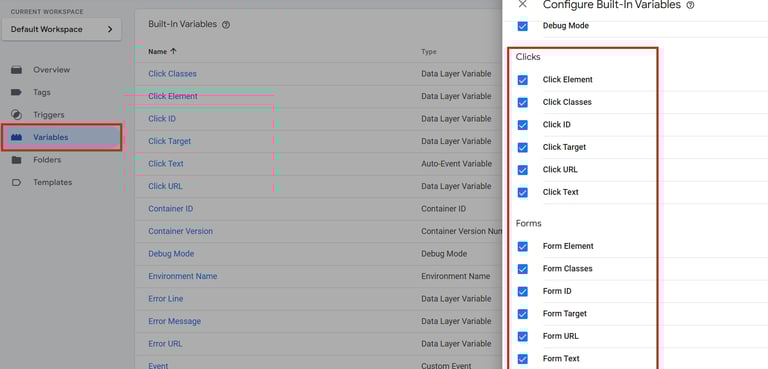
Task: Open the Error URL variable link
Action: pos(165,344)
